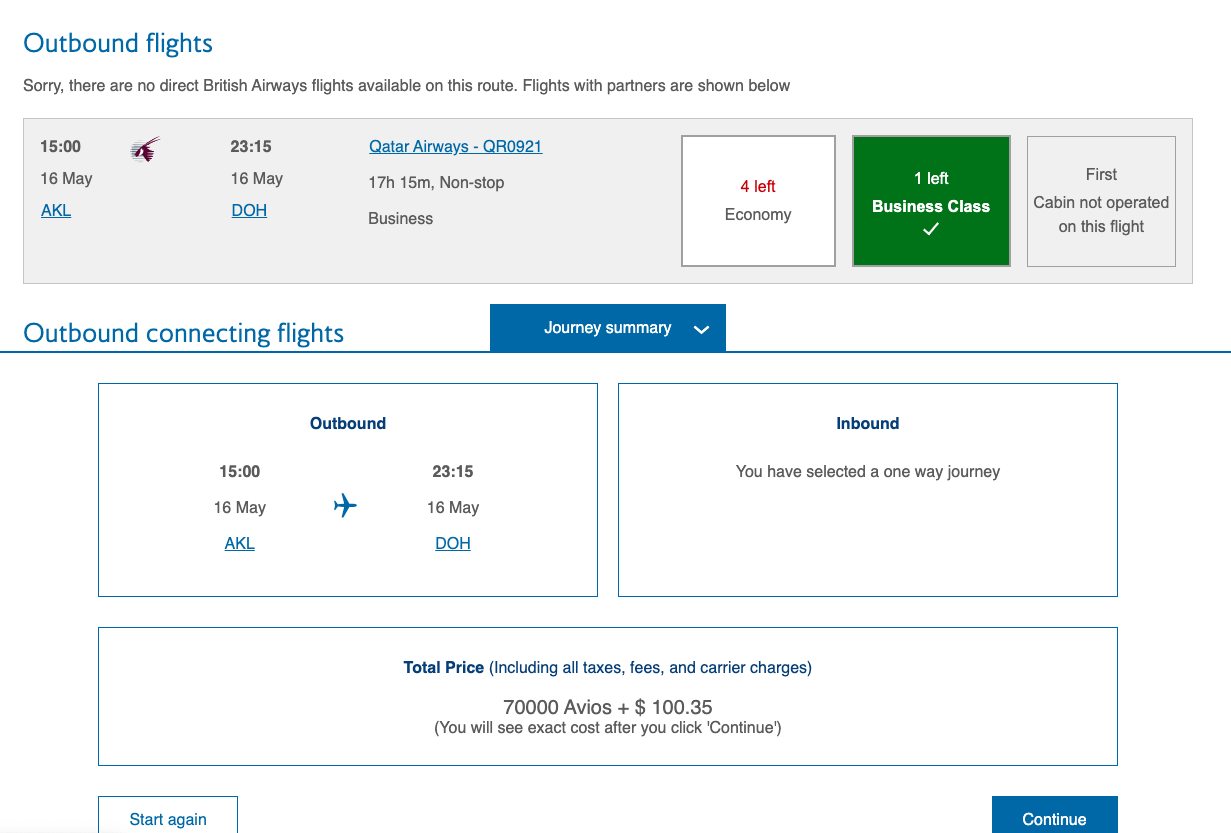1231x833 pixels.
Task: Click the exact cost after Continue note
Action: (608, 727)
